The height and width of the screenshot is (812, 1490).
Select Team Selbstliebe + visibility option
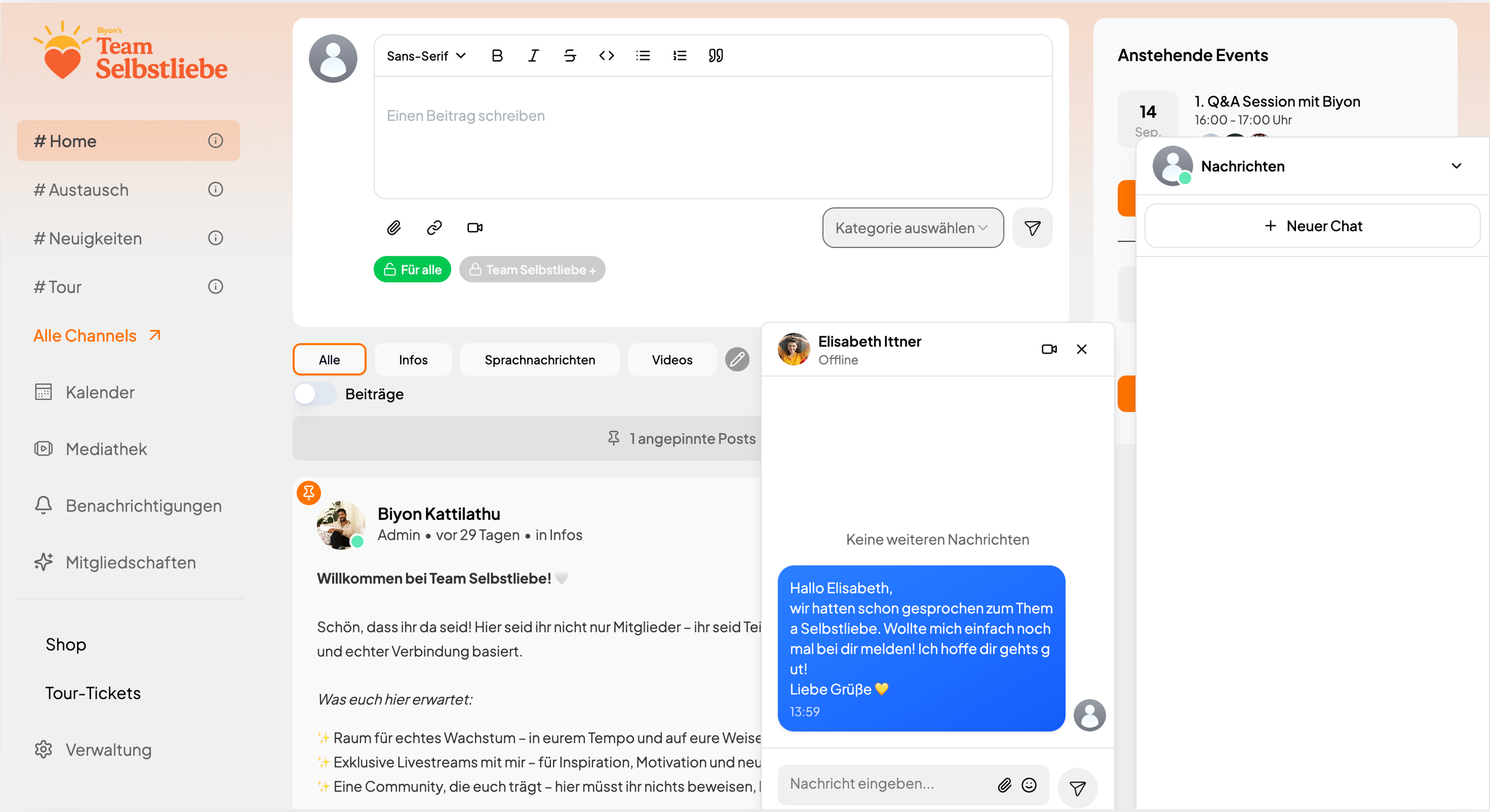531,269
